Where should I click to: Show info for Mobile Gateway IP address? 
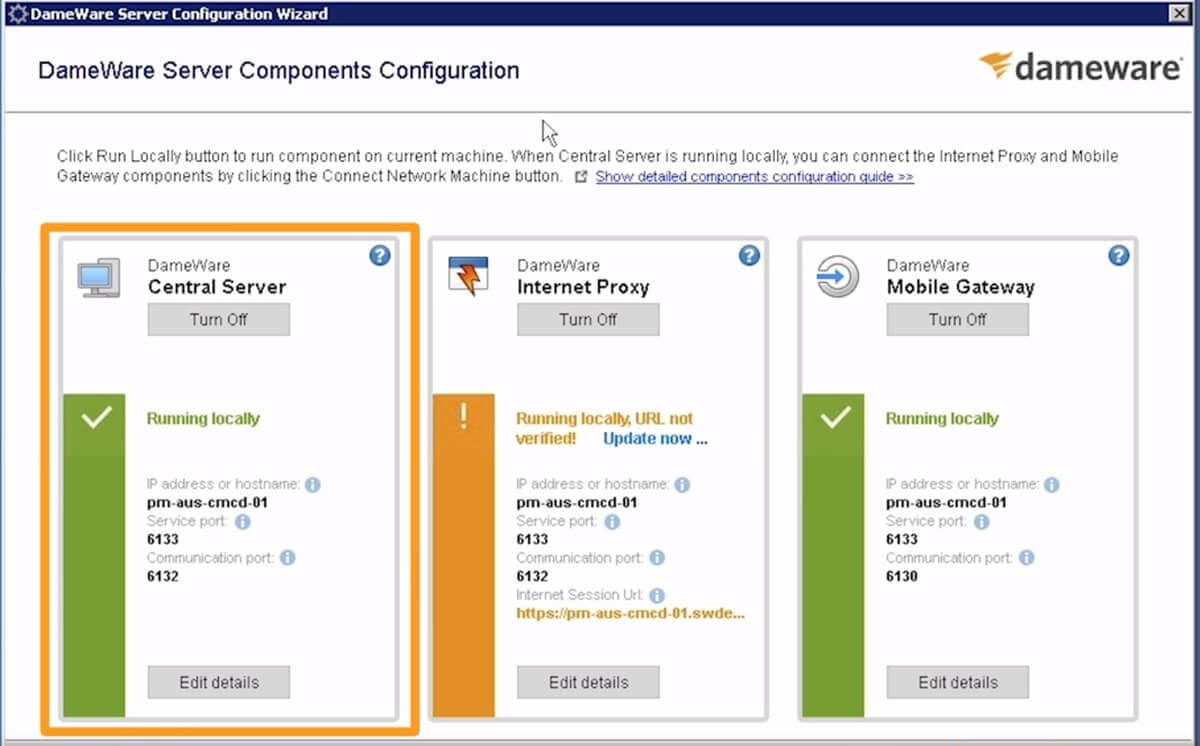tap(1052, 485)
